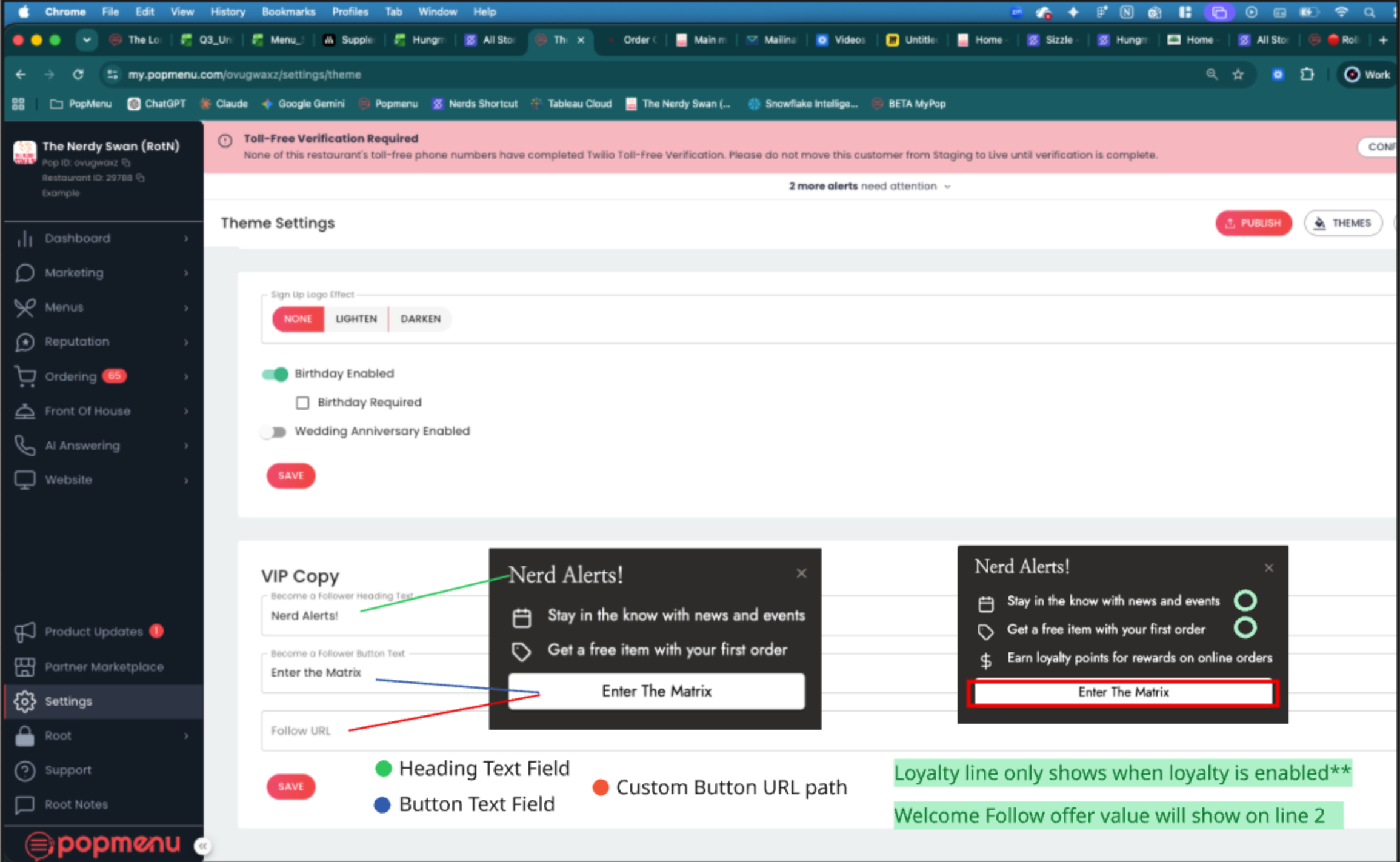Click the red PUBLISH button
The image size is (1400, 862).
point(1253,224)
